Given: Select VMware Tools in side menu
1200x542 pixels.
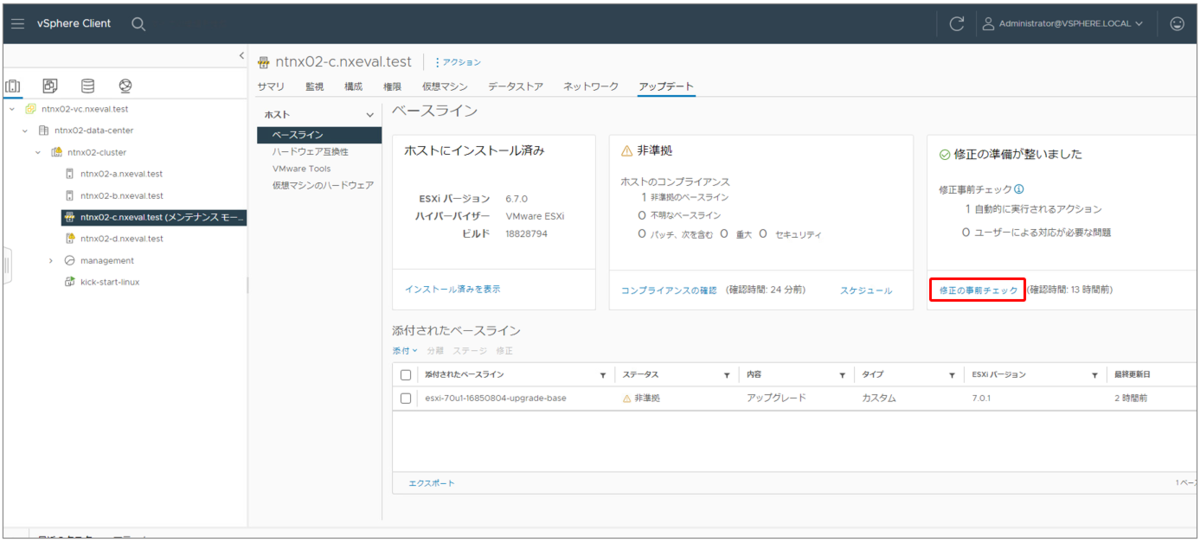Looking at the screenshot, I should 301,168.
